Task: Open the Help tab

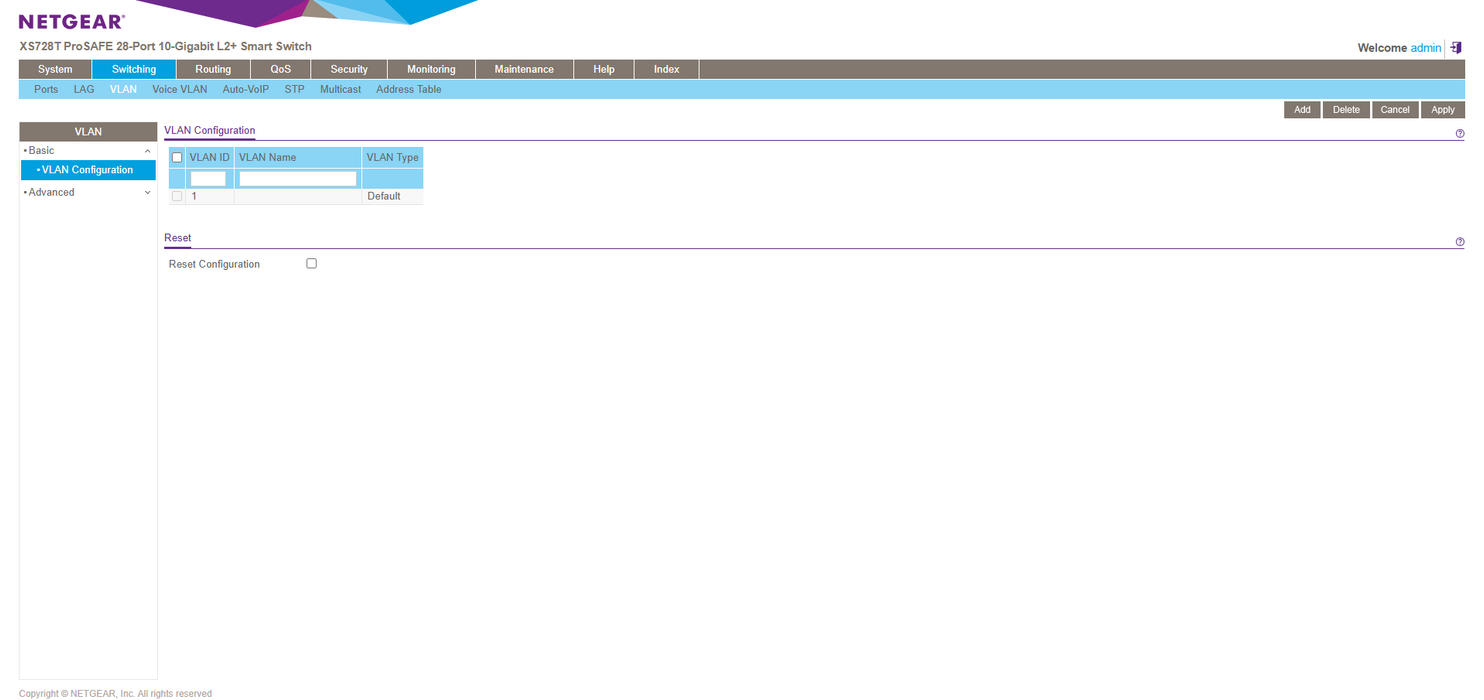Action: click(604, 69)
